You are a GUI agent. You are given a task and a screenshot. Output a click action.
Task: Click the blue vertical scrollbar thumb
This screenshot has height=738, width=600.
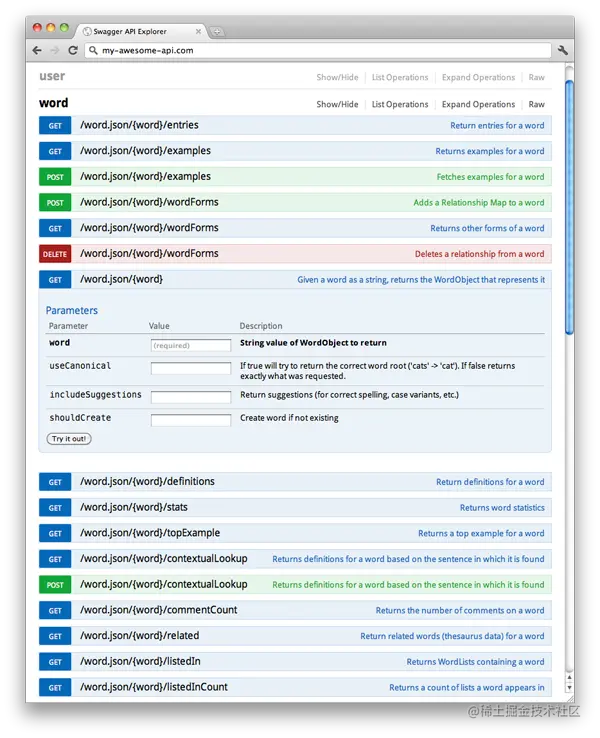(569, 207)
